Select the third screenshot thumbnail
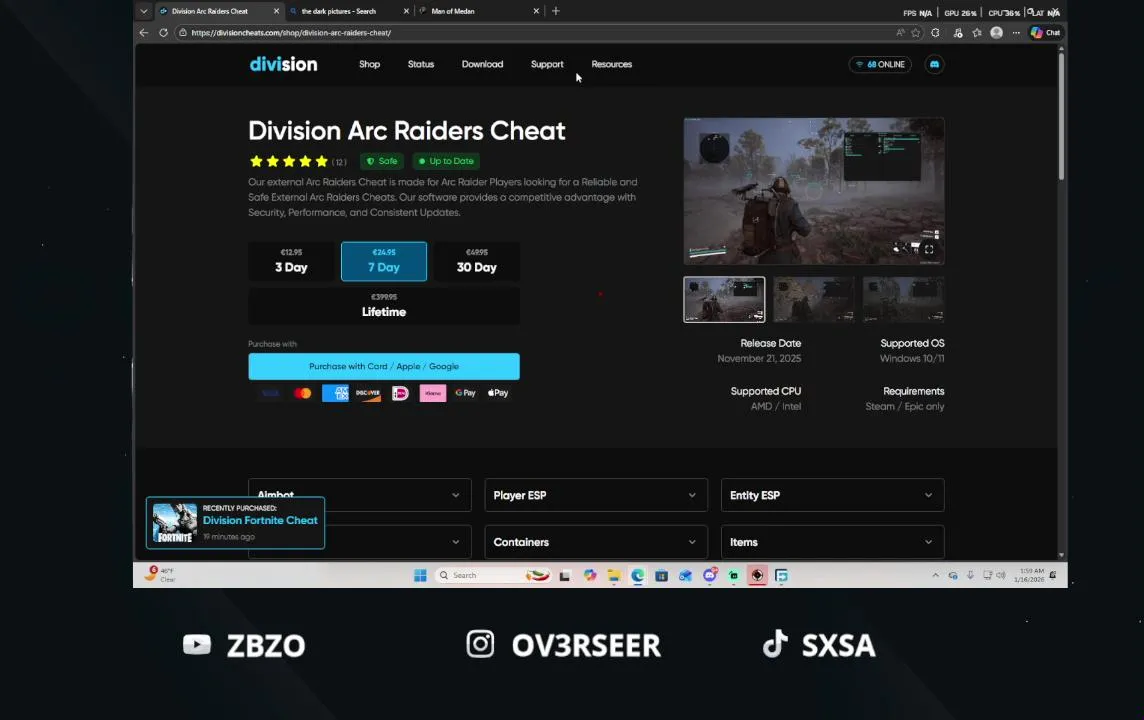 coord(903,299)
